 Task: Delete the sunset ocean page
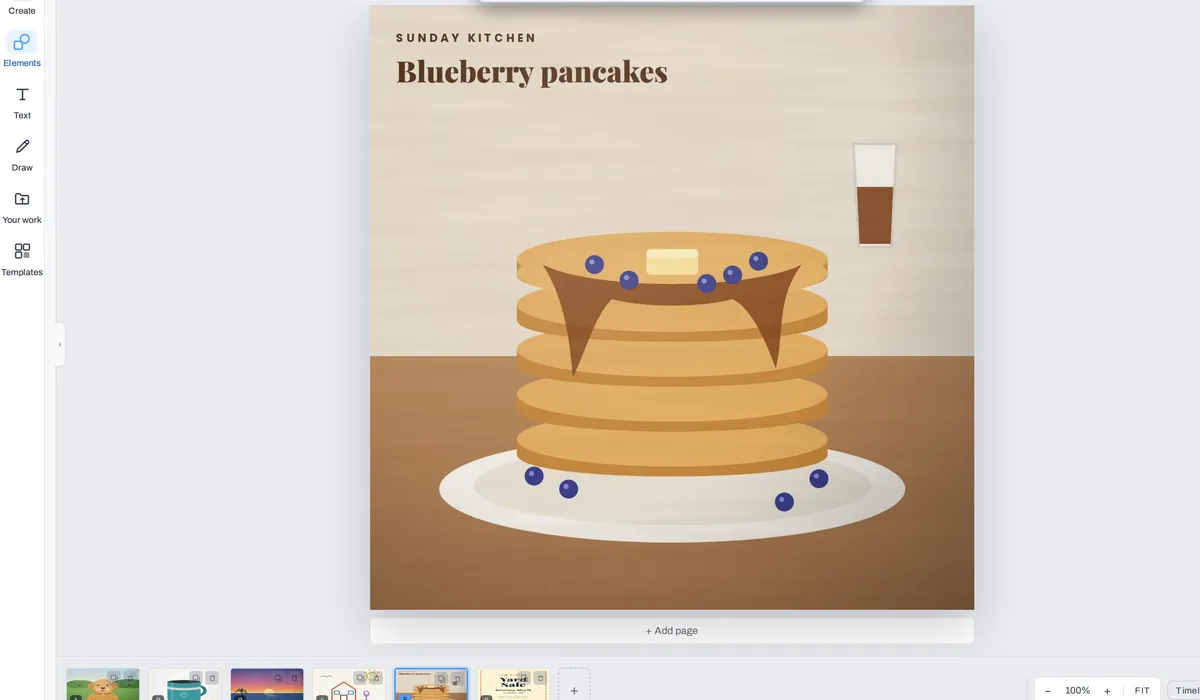294,678
